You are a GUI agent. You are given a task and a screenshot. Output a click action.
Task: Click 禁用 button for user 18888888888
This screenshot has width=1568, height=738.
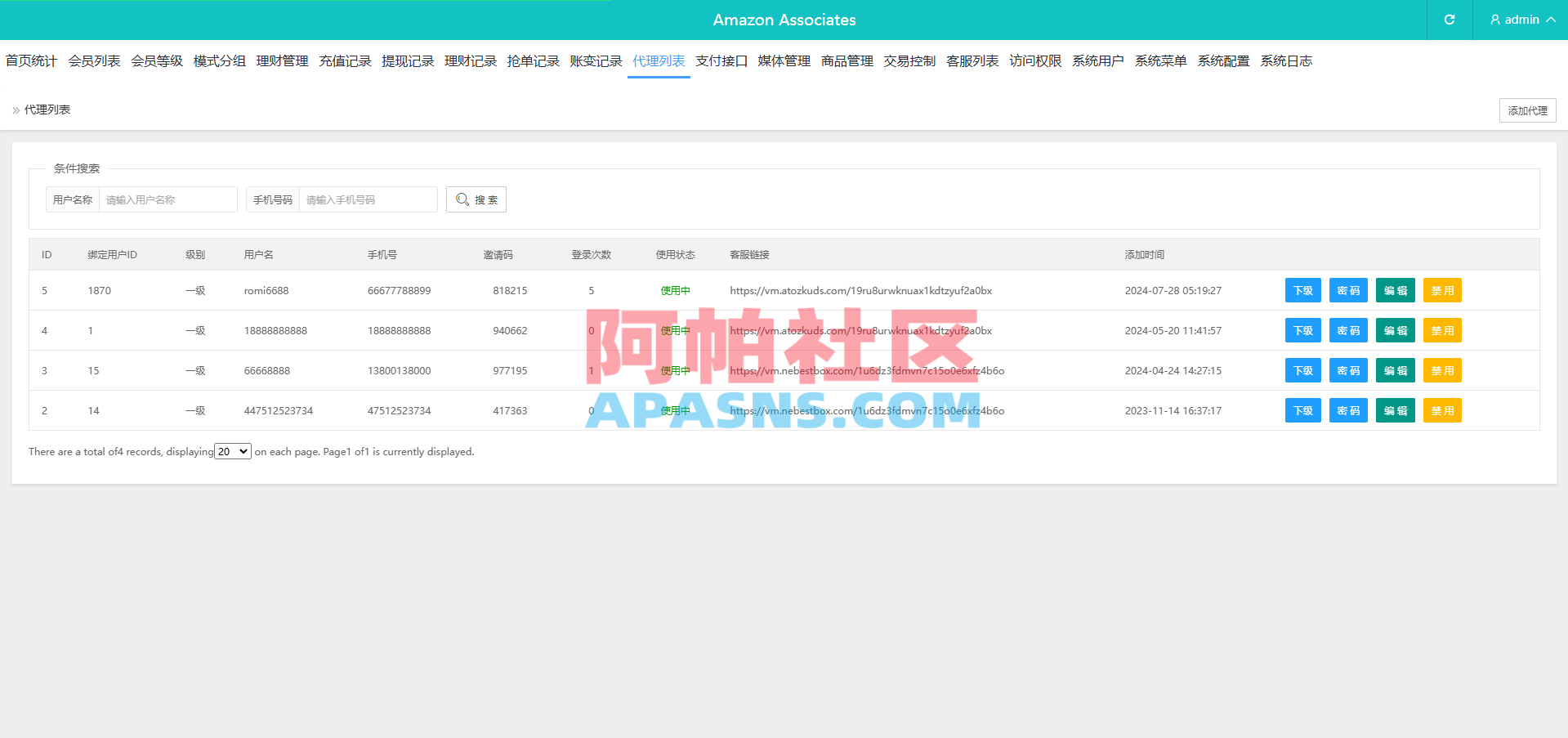point(1442,330)
